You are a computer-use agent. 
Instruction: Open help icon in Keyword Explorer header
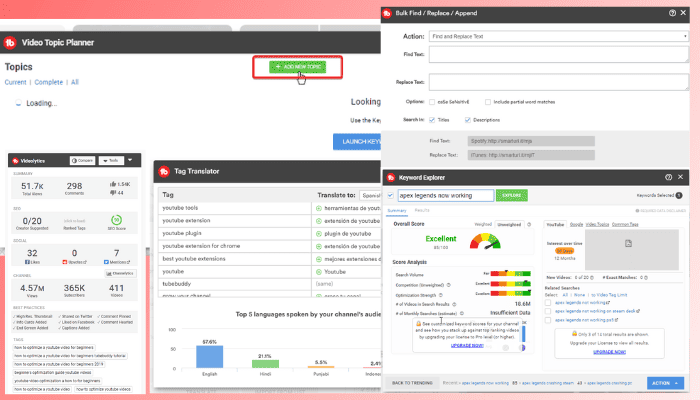click(x=668, y=177)
